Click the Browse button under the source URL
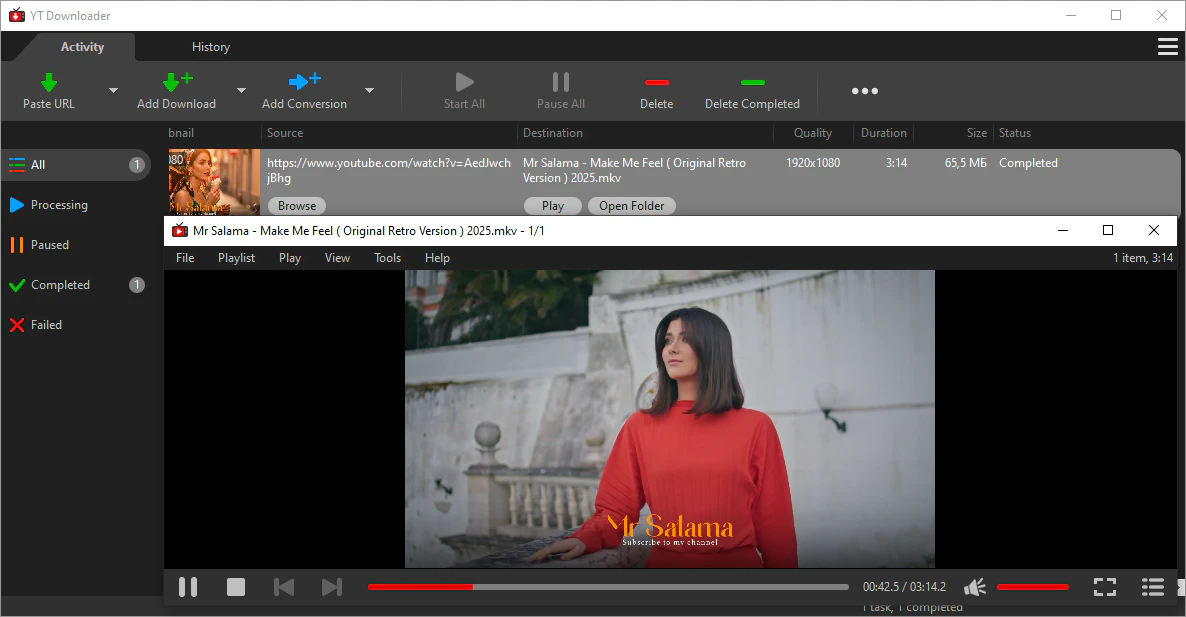 click(x=297, y=206)
